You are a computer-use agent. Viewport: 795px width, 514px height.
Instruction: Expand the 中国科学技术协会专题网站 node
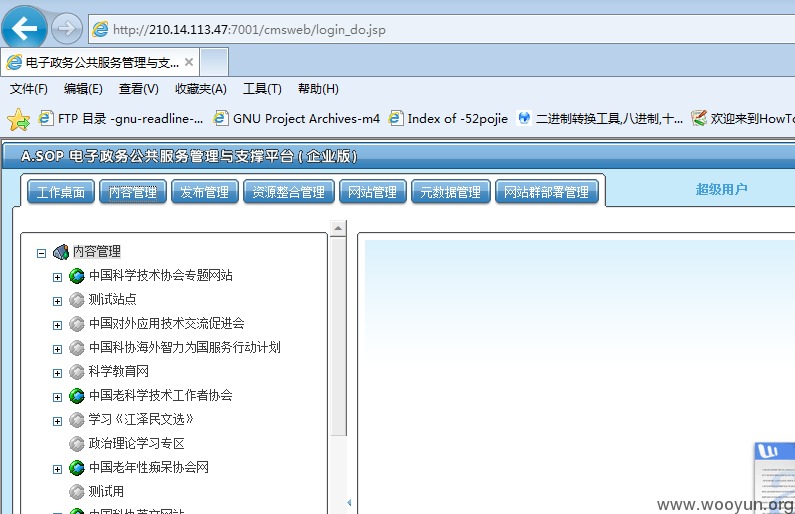tap(57, 277)
